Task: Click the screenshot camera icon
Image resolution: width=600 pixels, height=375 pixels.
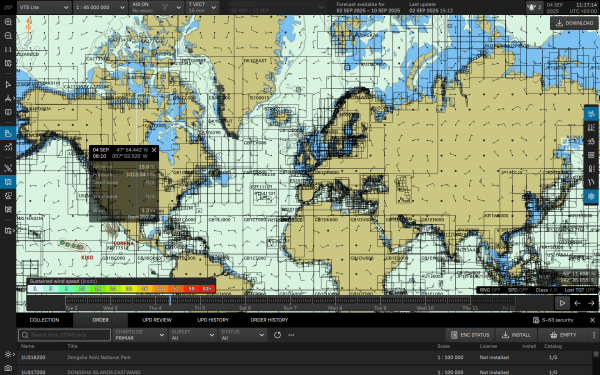Action: (x=8, y=368)
